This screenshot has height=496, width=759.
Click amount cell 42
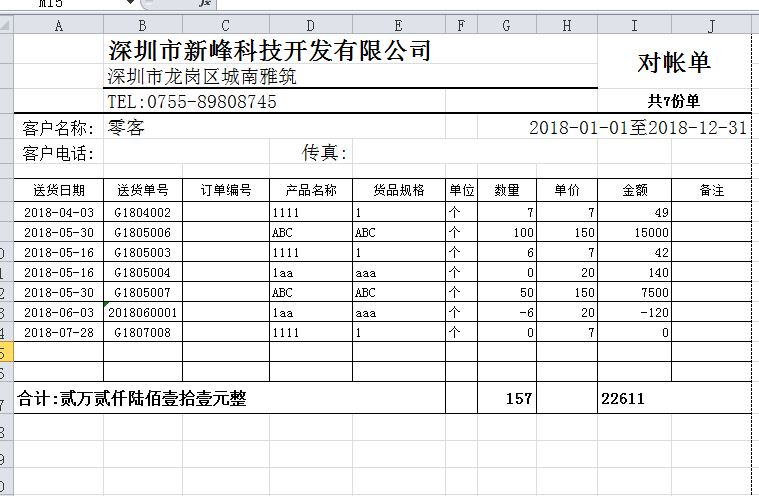[635, 252]
